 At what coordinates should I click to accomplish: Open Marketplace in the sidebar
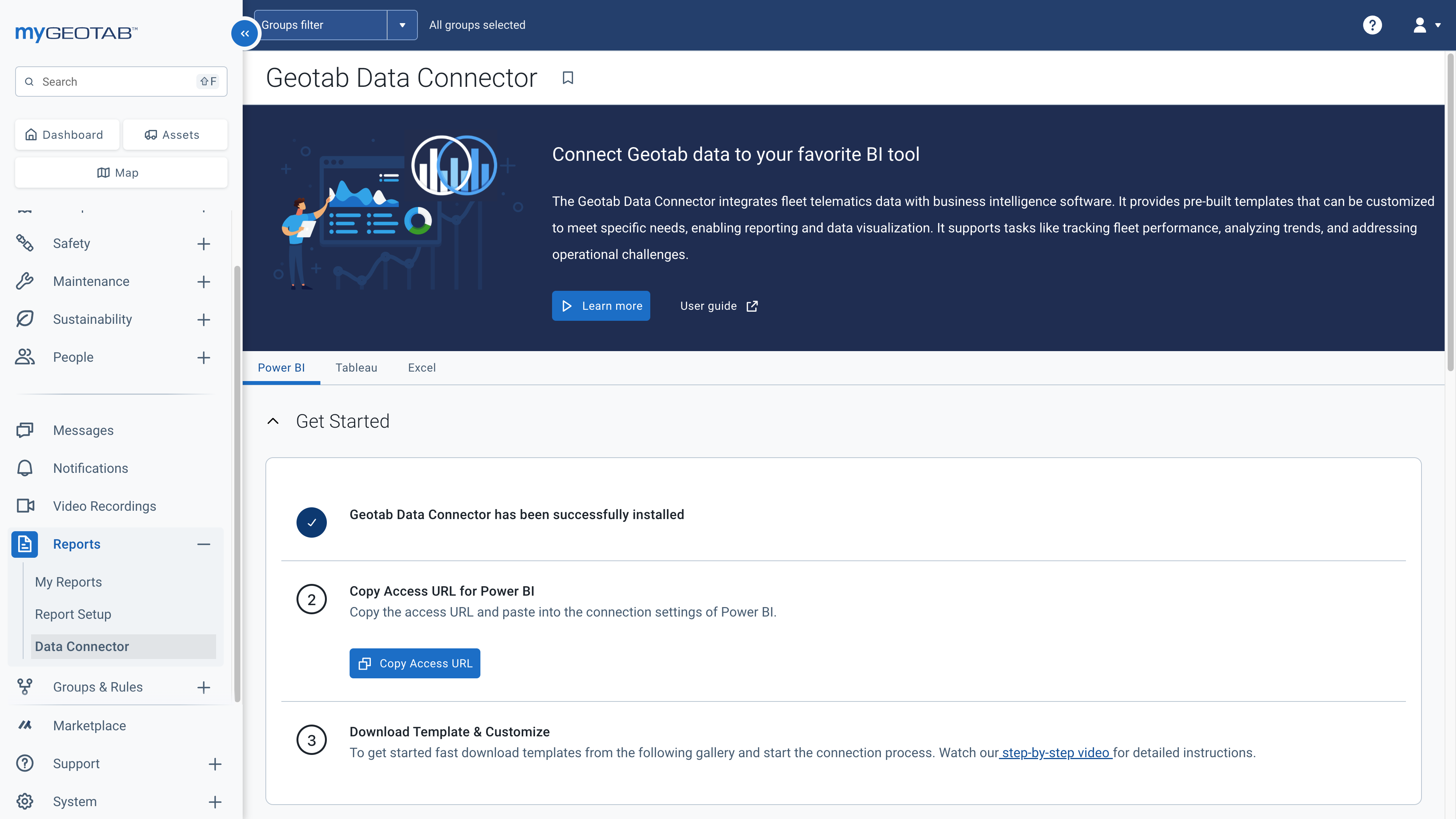[89, 725]
